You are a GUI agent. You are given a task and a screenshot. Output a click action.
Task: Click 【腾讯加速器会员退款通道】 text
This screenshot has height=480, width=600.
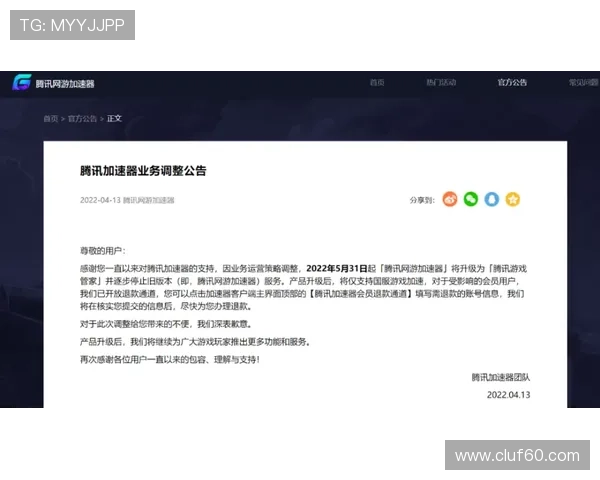click(x=360, y=294)
